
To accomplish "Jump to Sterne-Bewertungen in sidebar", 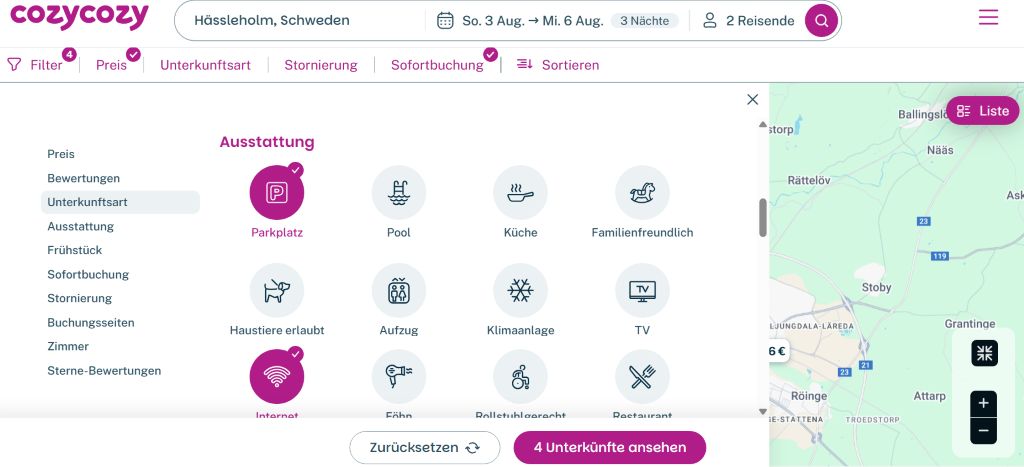I will pos(104,370).
